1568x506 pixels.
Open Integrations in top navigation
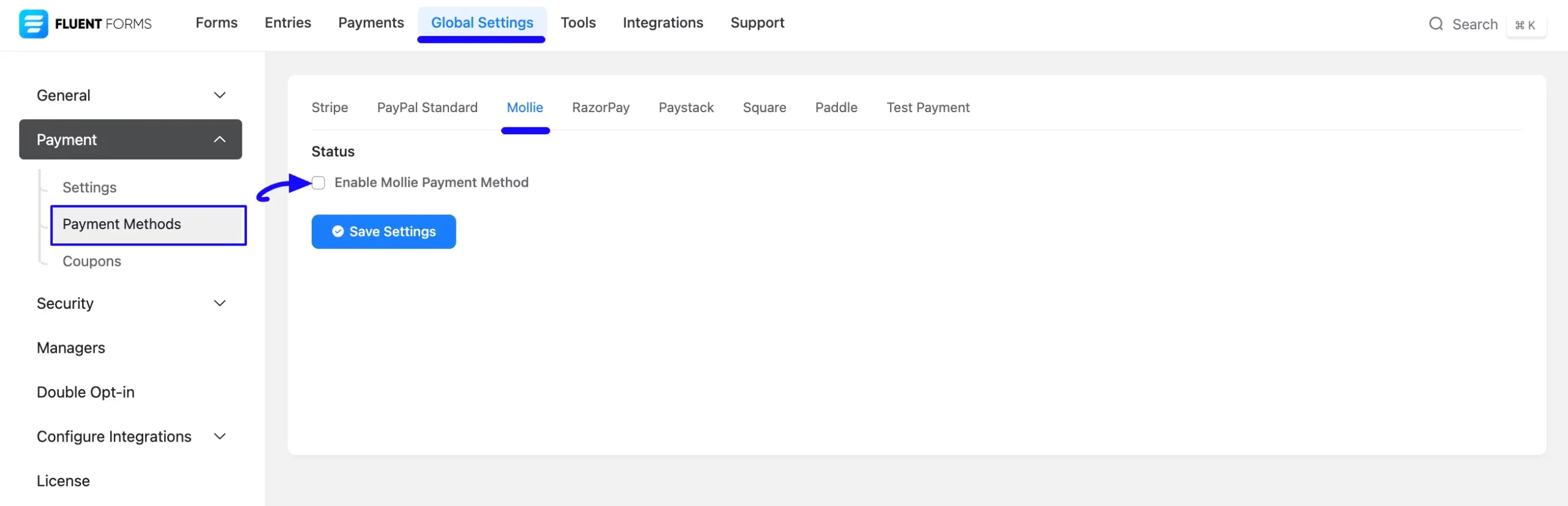[663, 23]
